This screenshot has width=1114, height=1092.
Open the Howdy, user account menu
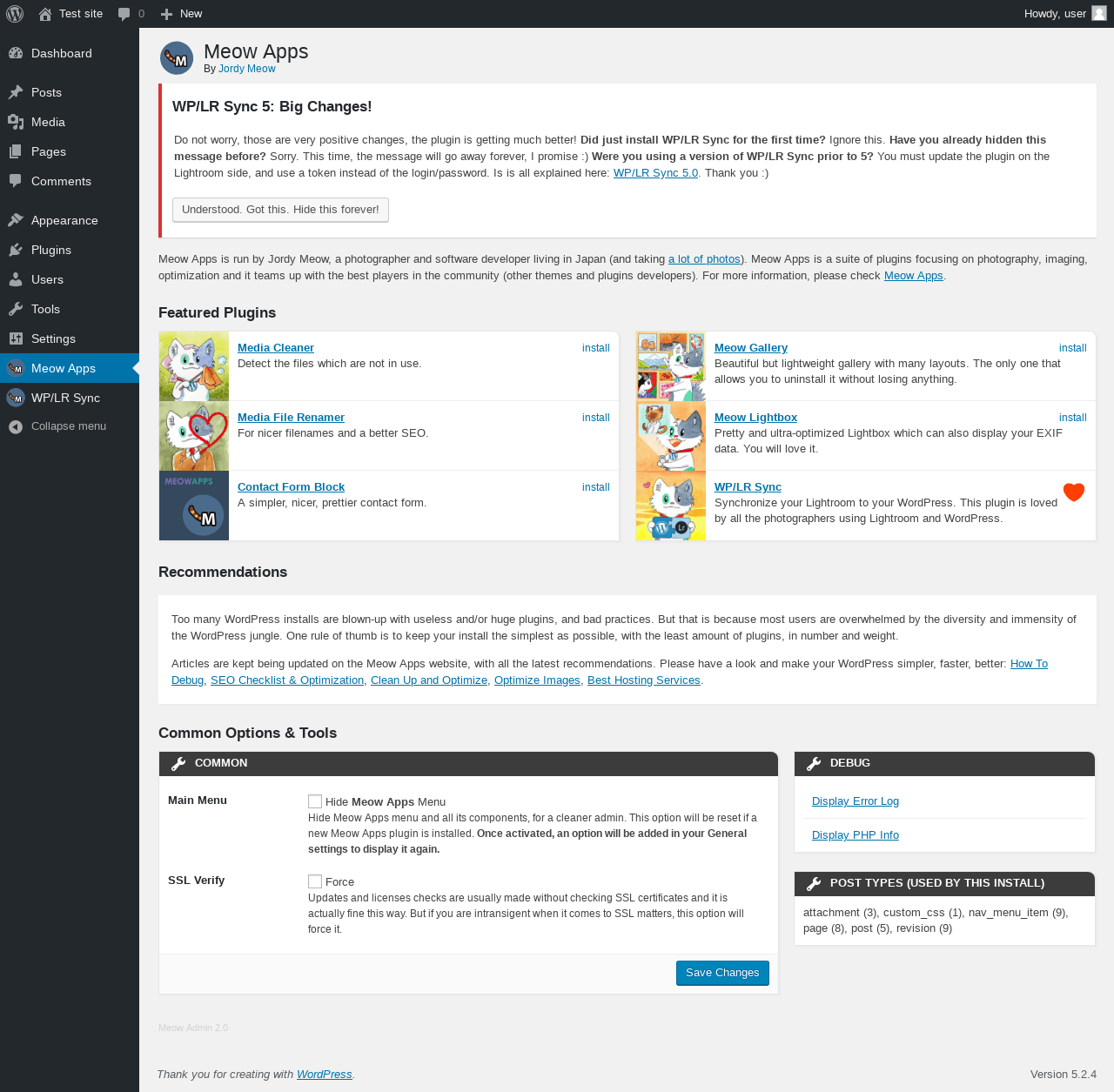(1065, 14)
